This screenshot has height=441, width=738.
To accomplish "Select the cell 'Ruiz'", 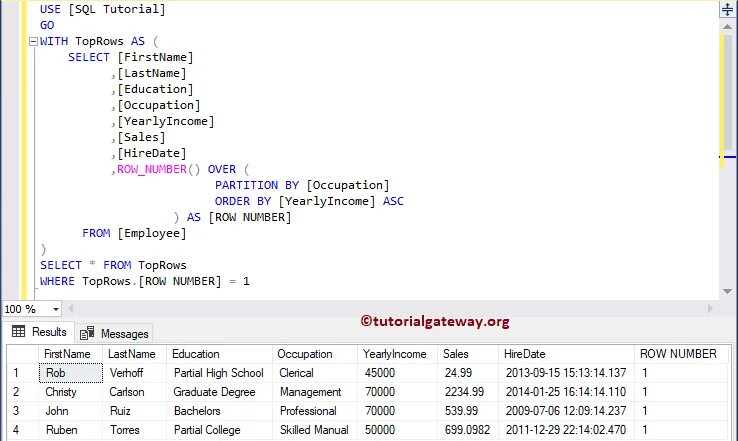I will pyautogui.click(x=135, y=411).
